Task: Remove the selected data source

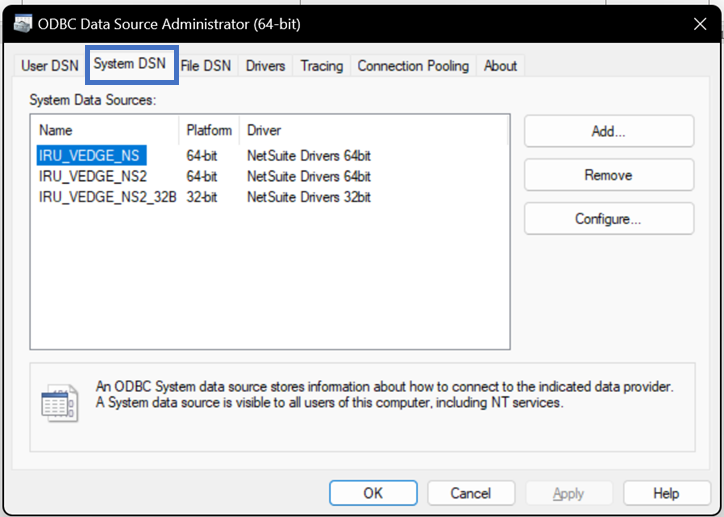Action: 609,175
